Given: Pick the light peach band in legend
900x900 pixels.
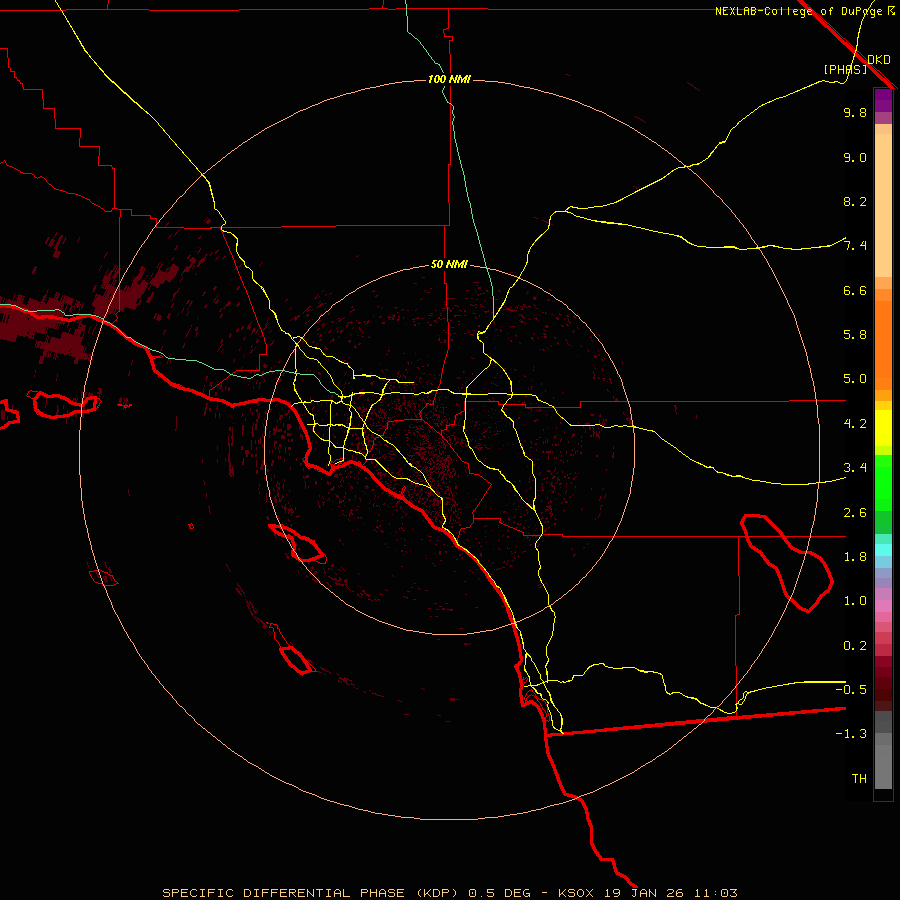Looking at the screenshot, I should (883, 205).
